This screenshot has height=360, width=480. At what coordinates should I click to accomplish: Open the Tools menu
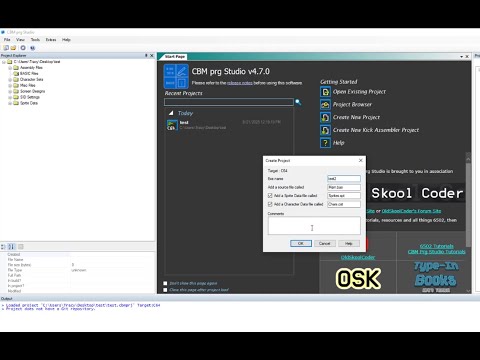pos(35,40)
